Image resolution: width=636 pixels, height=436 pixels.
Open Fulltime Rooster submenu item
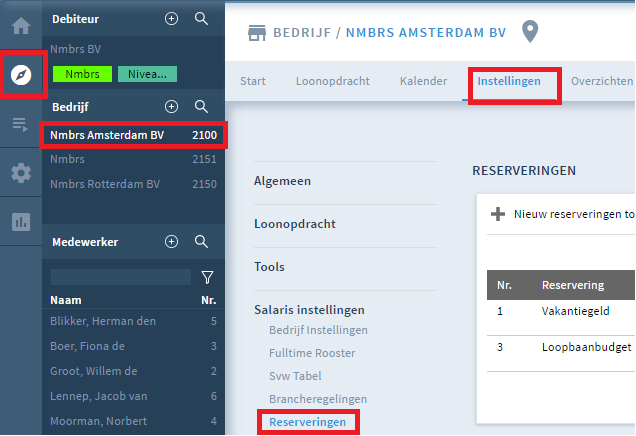[312, 353]
